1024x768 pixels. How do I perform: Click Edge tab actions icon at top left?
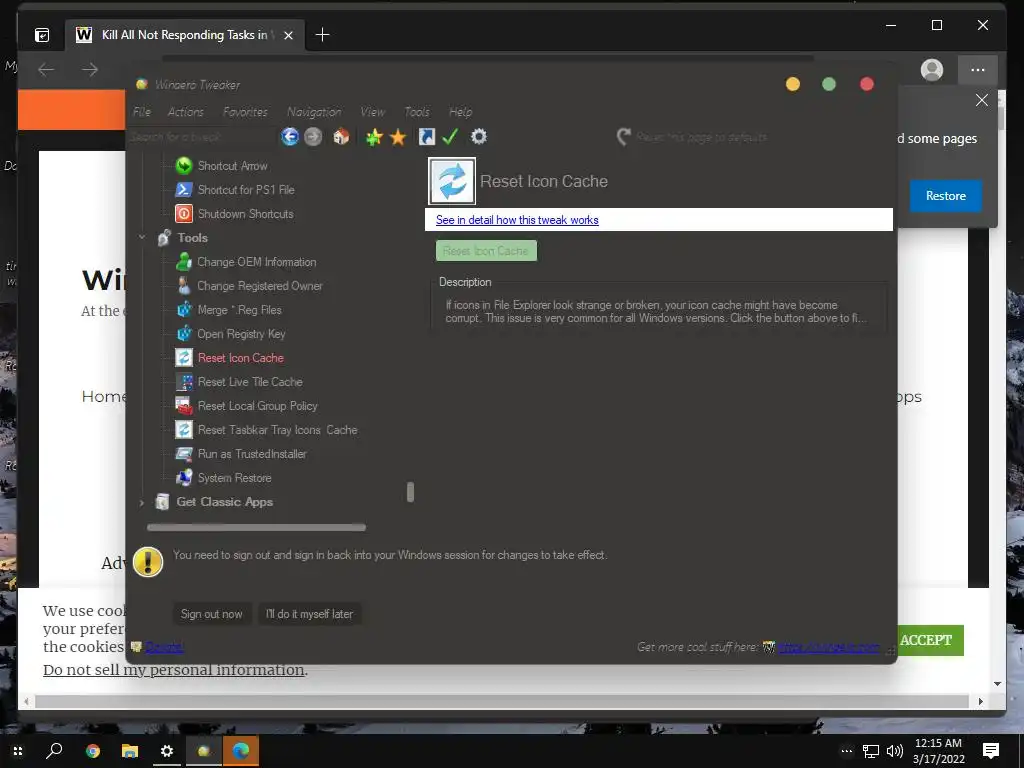click(42, 35)
